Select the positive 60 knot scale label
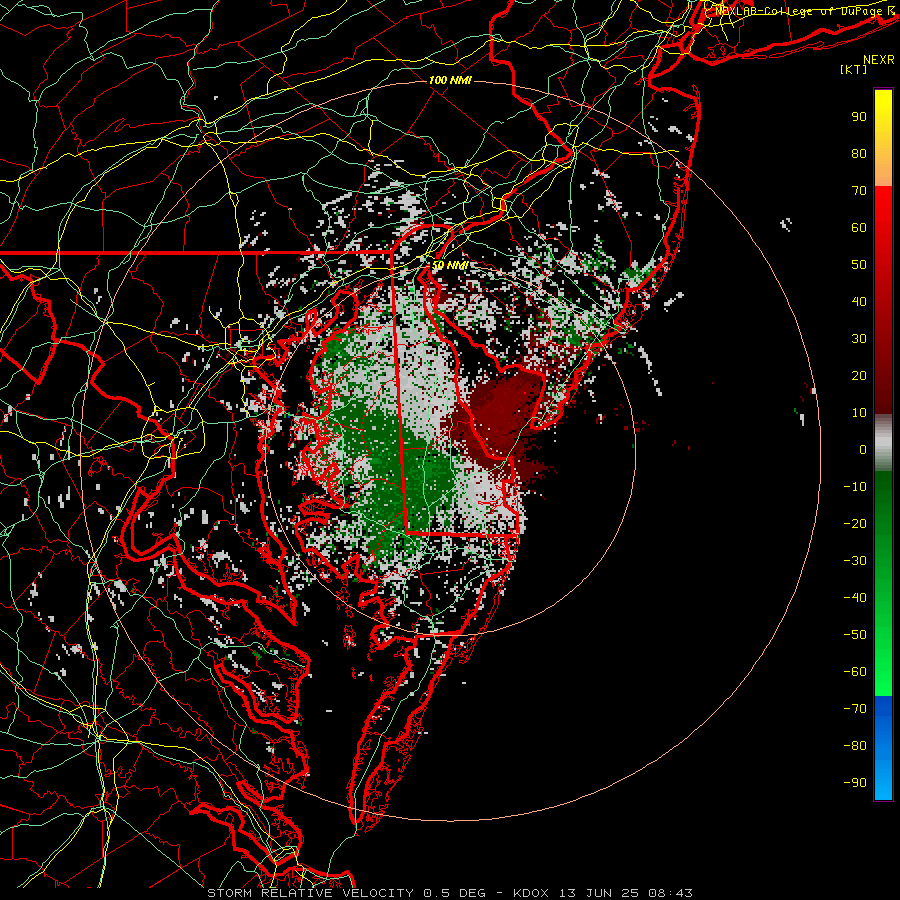900x900 pixels. coord(859,228)
